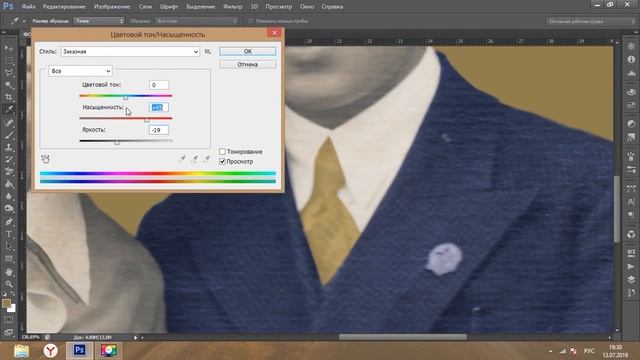Select the Blur tool
This screenshot has height=360, width=640.
click(x=9, y=197)
